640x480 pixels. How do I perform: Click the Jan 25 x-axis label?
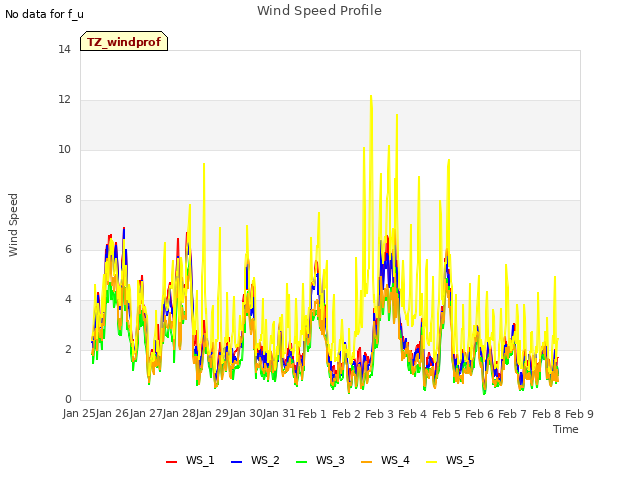click(79, 414)
